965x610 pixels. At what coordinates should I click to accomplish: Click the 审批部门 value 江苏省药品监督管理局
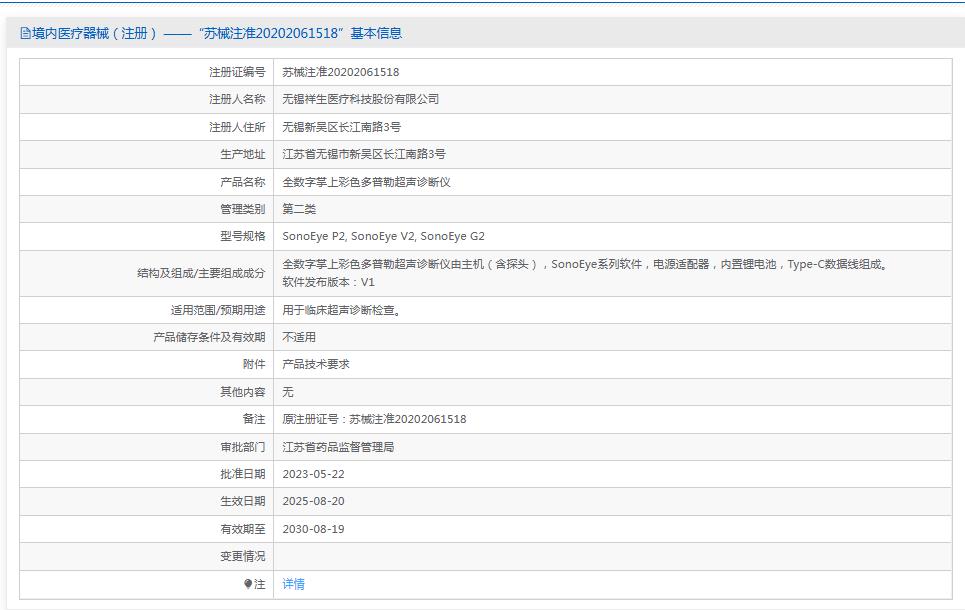point(342,446)
